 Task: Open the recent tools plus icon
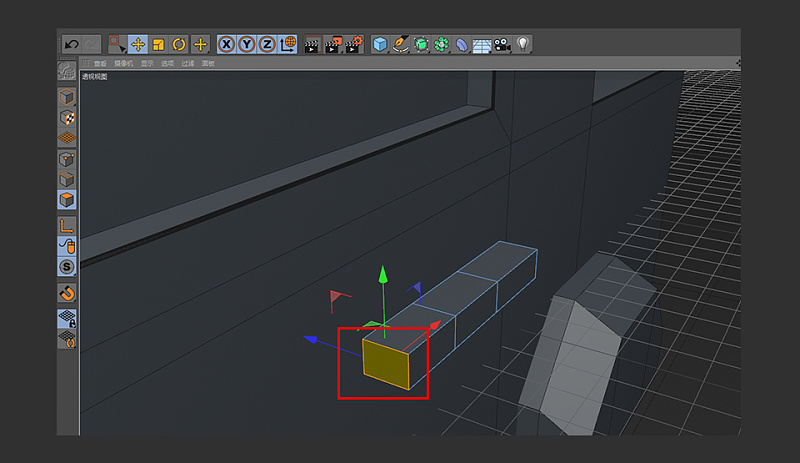point(200,44)
